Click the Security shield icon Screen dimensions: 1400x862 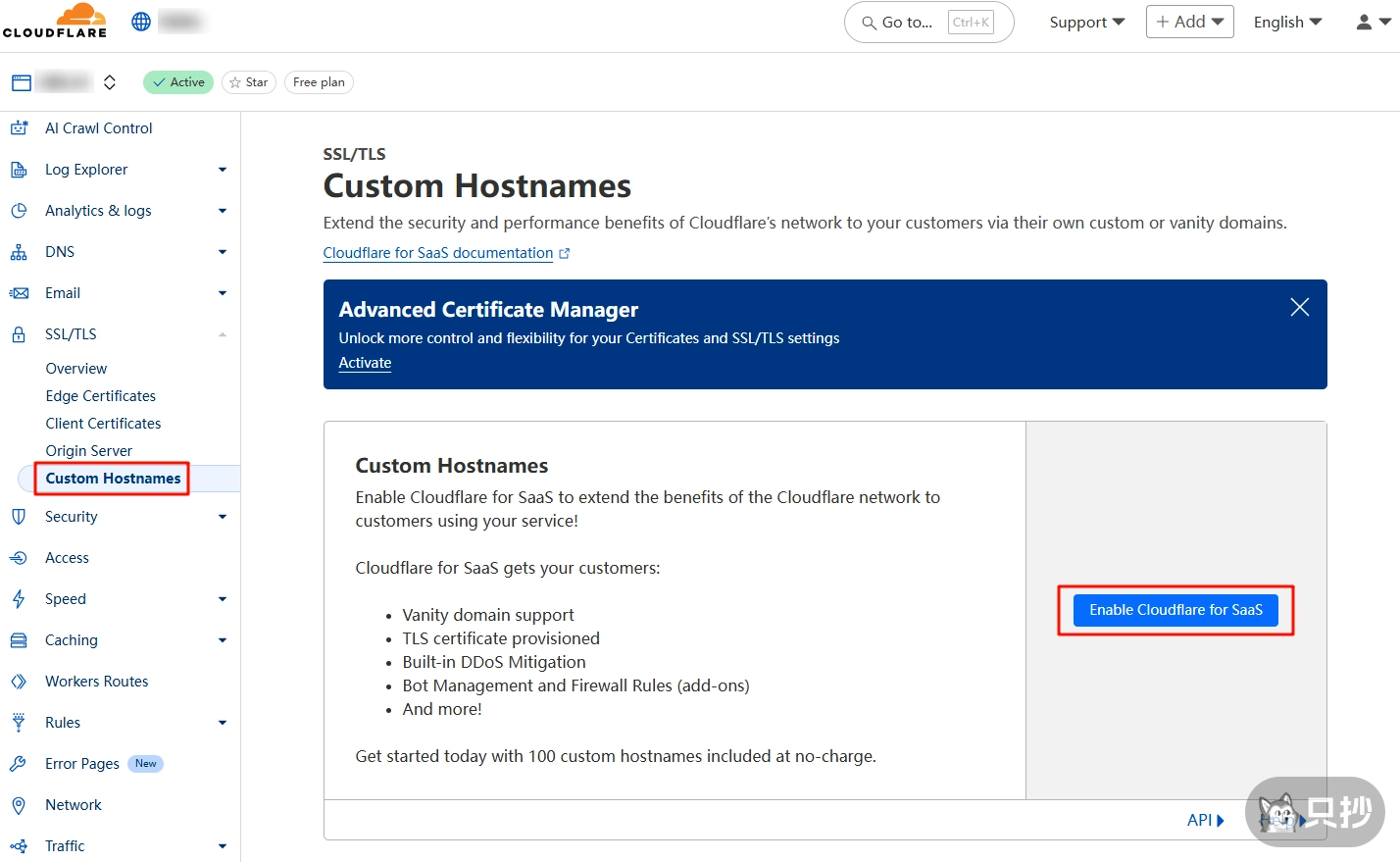coord(21,516)
